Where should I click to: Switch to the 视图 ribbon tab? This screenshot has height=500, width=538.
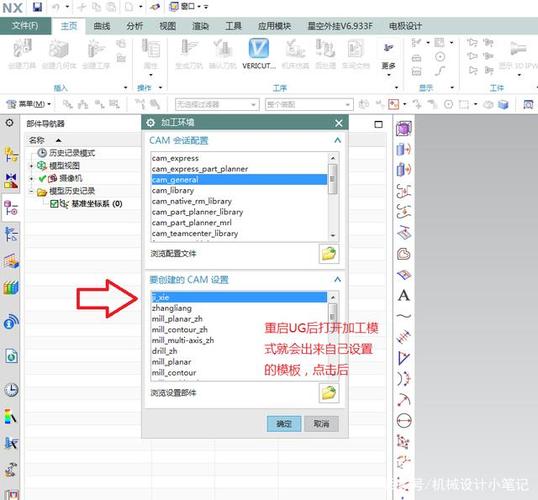click(168, 26)
